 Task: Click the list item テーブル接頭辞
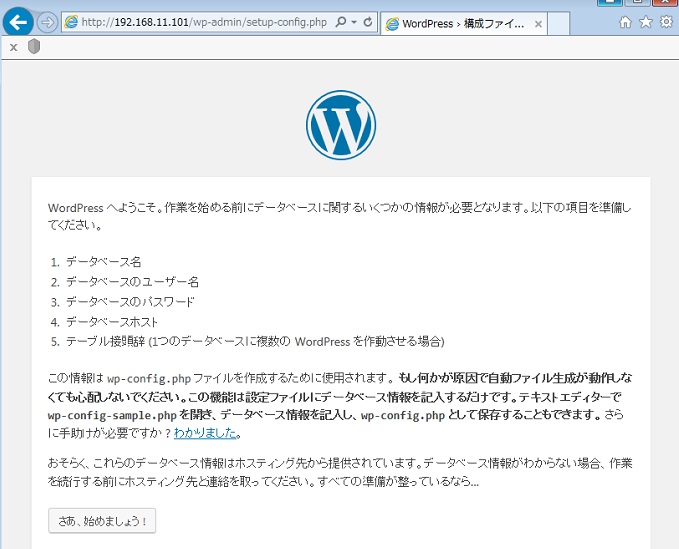pos(255,342)
